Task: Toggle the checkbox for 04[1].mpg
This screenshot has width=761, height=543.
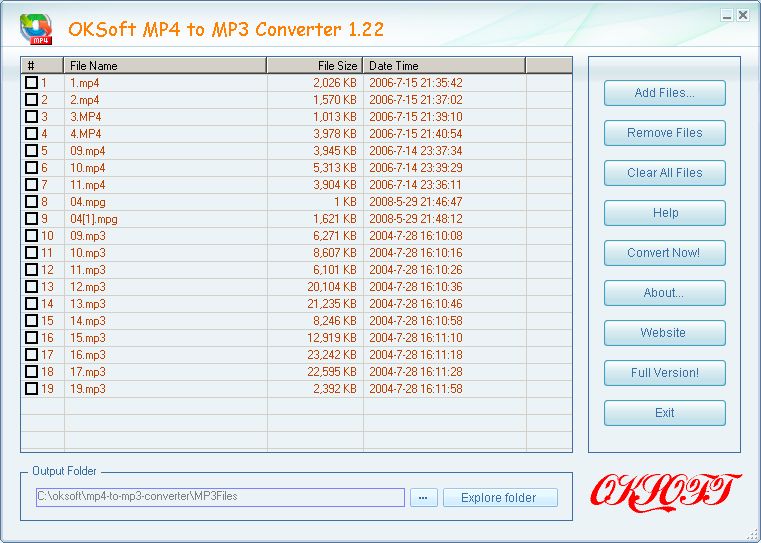Action: (32, 218)
